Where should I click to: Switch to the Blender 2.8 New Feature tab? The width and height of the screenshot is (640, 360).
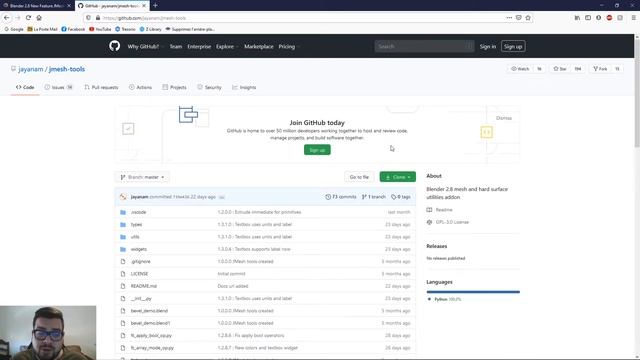point(36,6)
